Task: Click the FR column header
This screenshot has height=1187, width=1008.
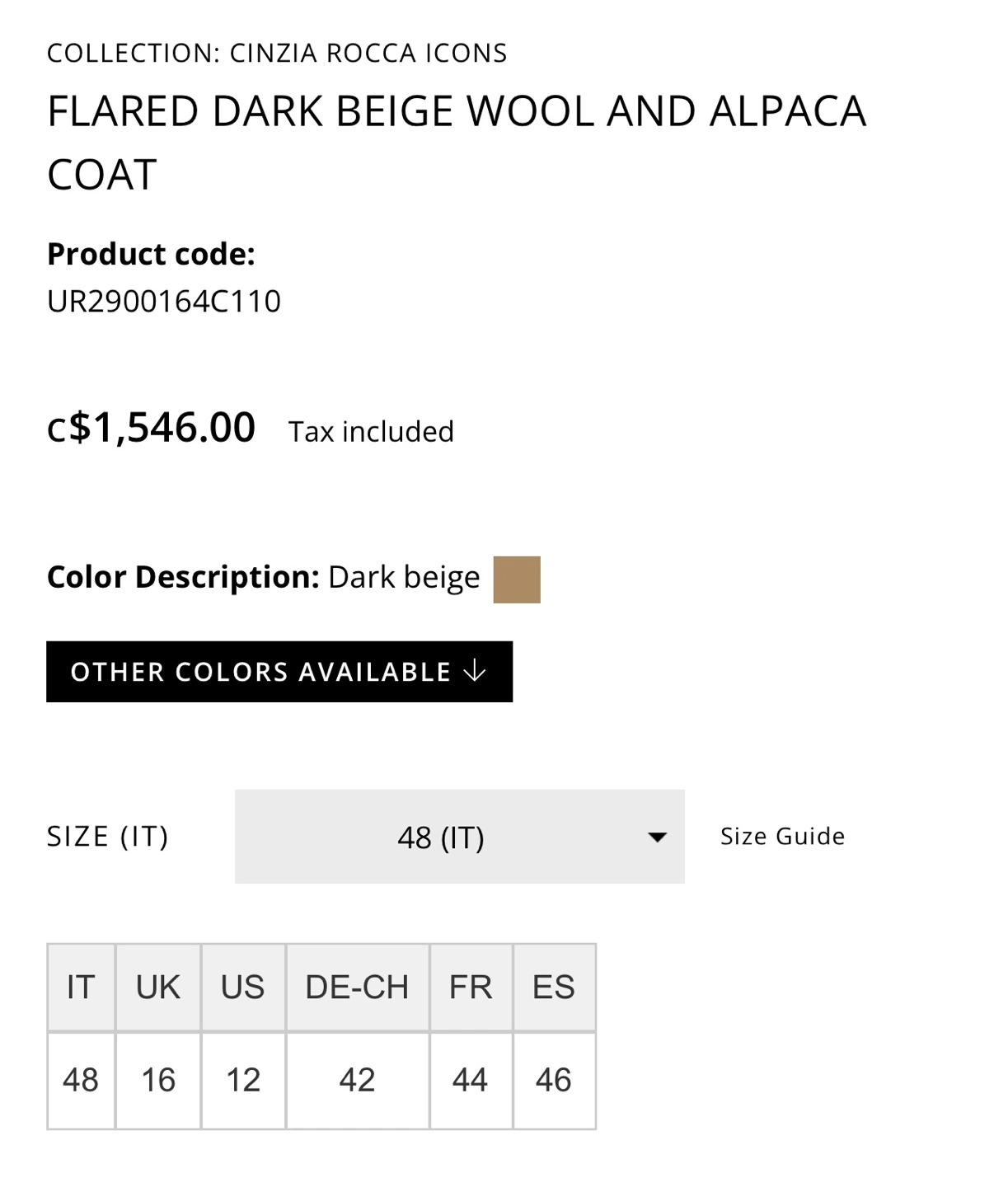Action: pos(471,988)
